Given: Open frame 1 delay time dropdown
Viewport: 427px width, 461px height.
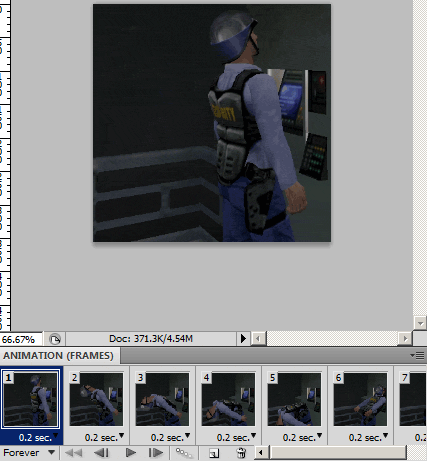Looking at the screenshot, I should (x=38, y=437).
